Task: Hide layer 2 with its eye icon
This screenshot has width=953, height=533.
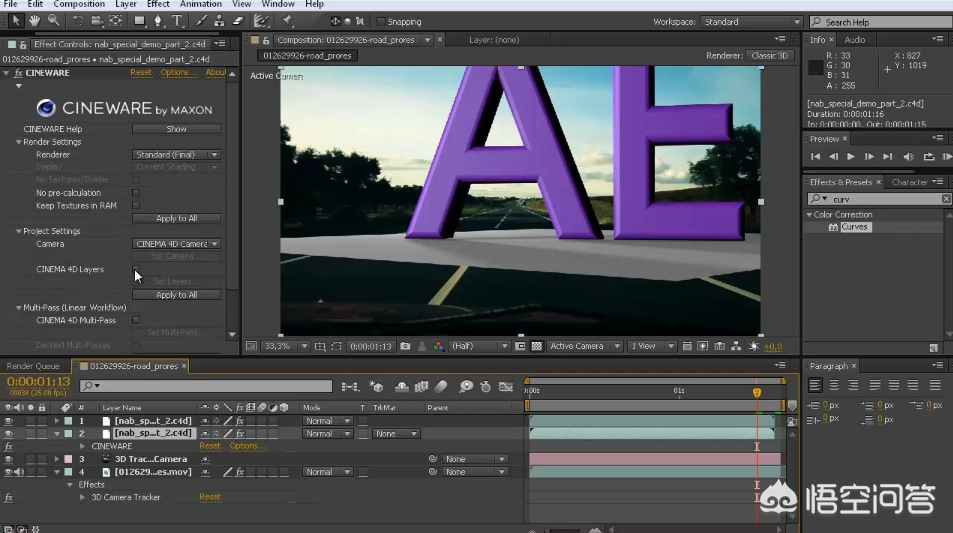Action: pyautogui.click(x=9, y=433)
